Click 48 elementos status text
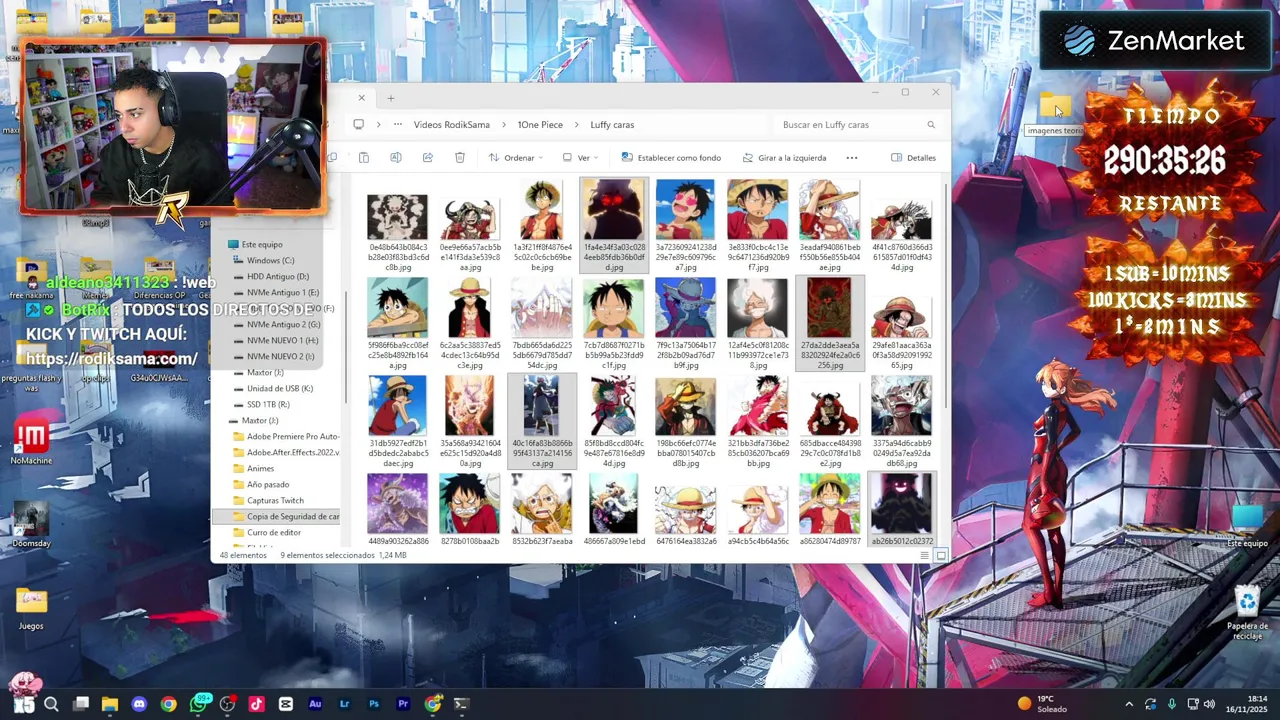Viewport: 1280px width, 720px height. point(243,555)
